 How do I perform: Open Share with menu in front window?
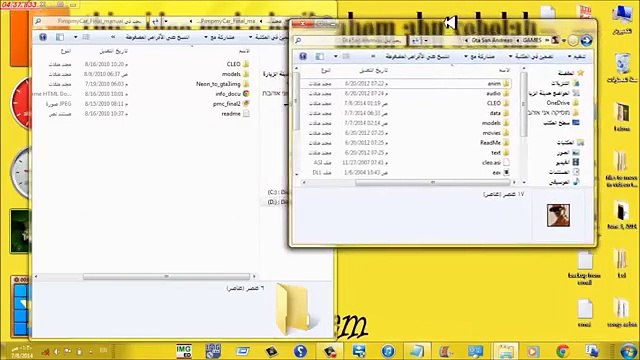tap(480, 56)
